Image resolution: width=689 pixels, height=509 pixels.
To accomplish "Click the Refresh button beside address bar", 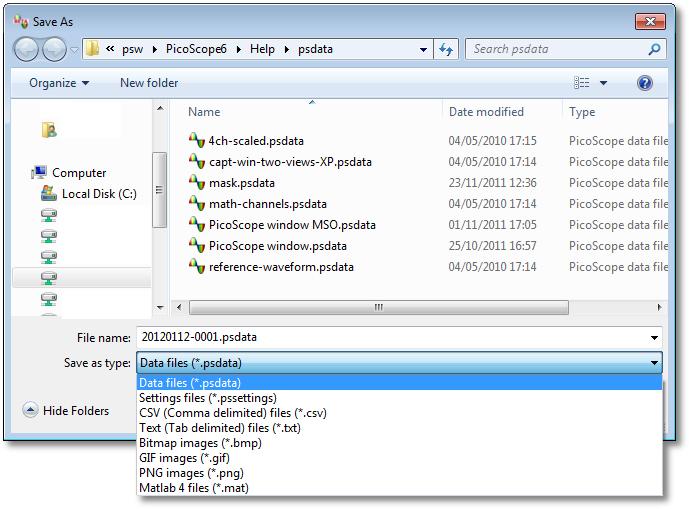I will (446, 49).
